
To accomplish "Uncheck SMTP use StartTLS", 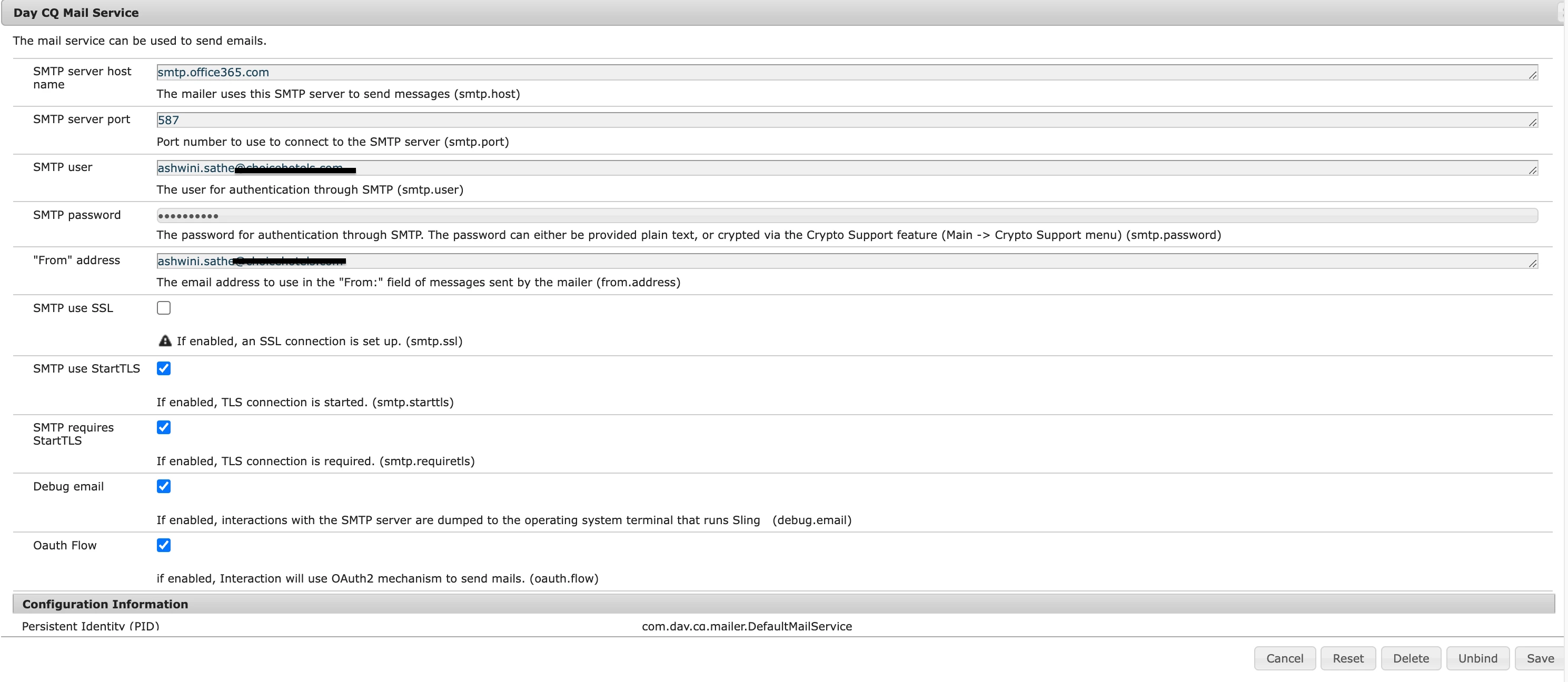I will click(x=164, y=368).
